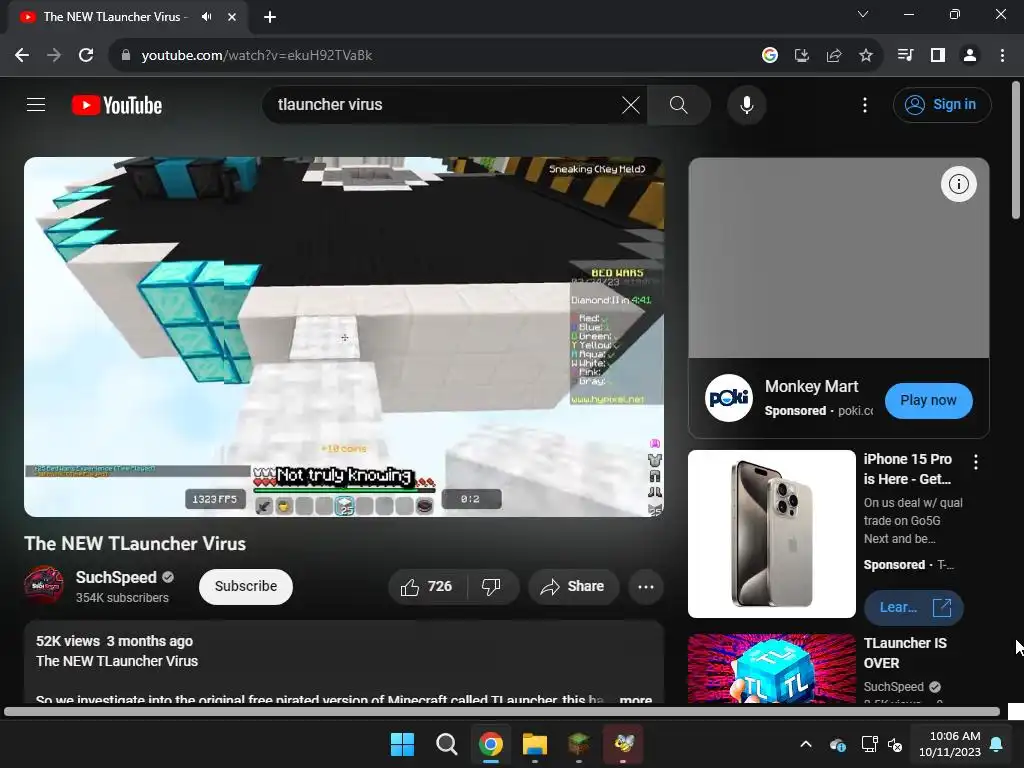The height and width of the screenshot is (768, 1024).
Task: Open the SuchSpeed channel name
Action: pyautogui.click(x=116, y=577)
